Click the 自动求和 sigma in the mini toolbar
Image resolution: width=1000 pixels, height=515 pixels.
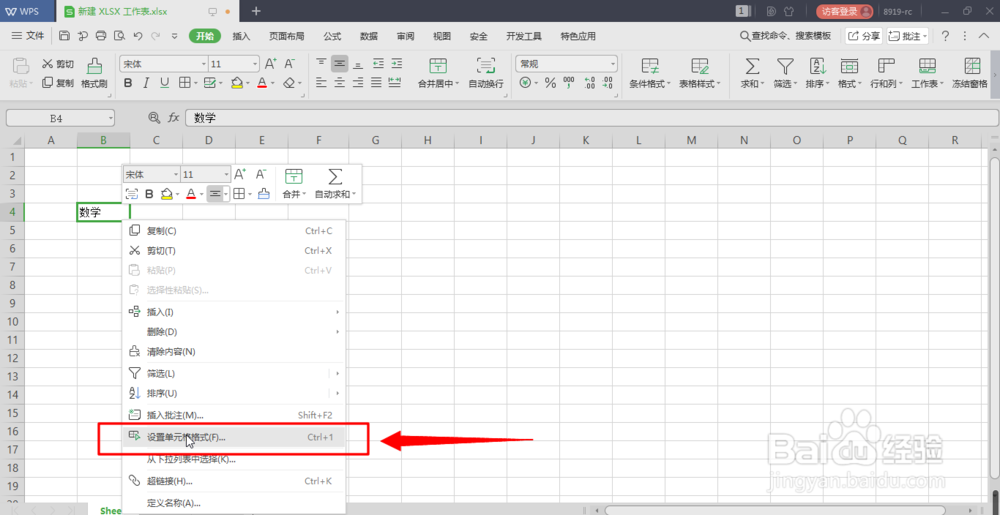(335, 177)
